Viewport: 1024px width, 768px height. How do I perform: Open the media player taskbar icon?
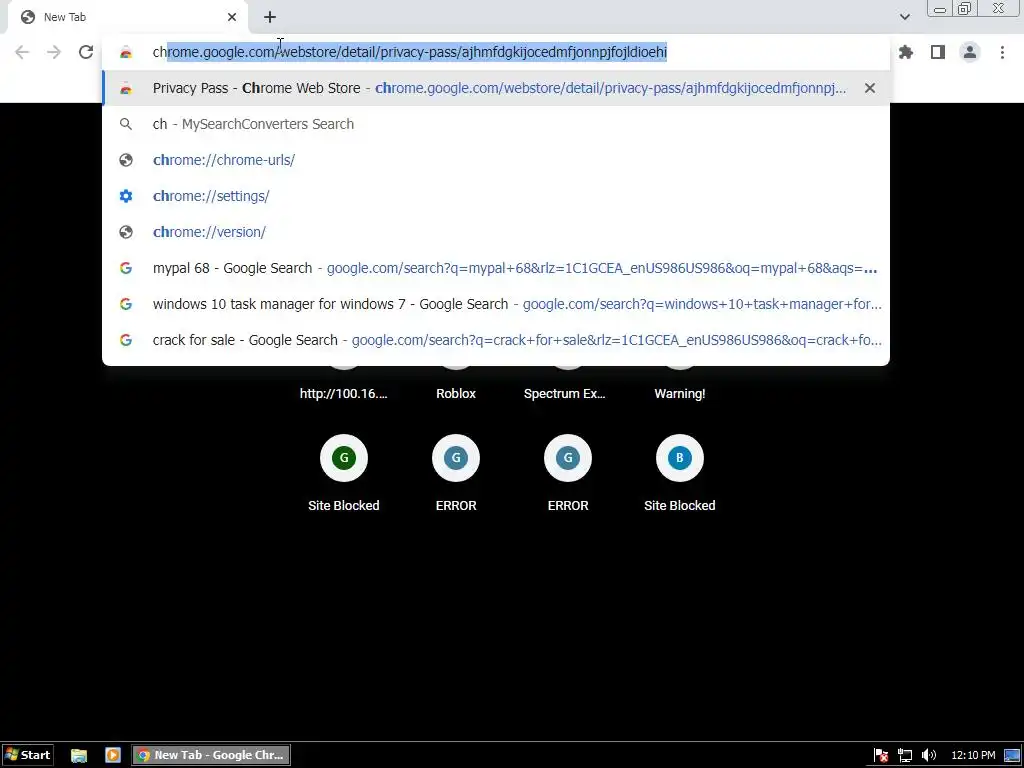pos(112,755)
